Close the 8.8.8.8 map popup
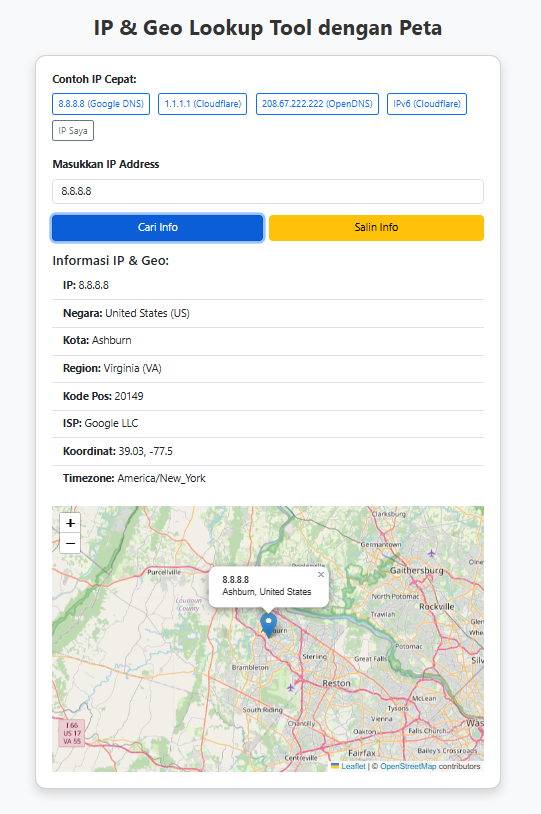The width and height of the screenshot is (541, 814). pos(321,574)
